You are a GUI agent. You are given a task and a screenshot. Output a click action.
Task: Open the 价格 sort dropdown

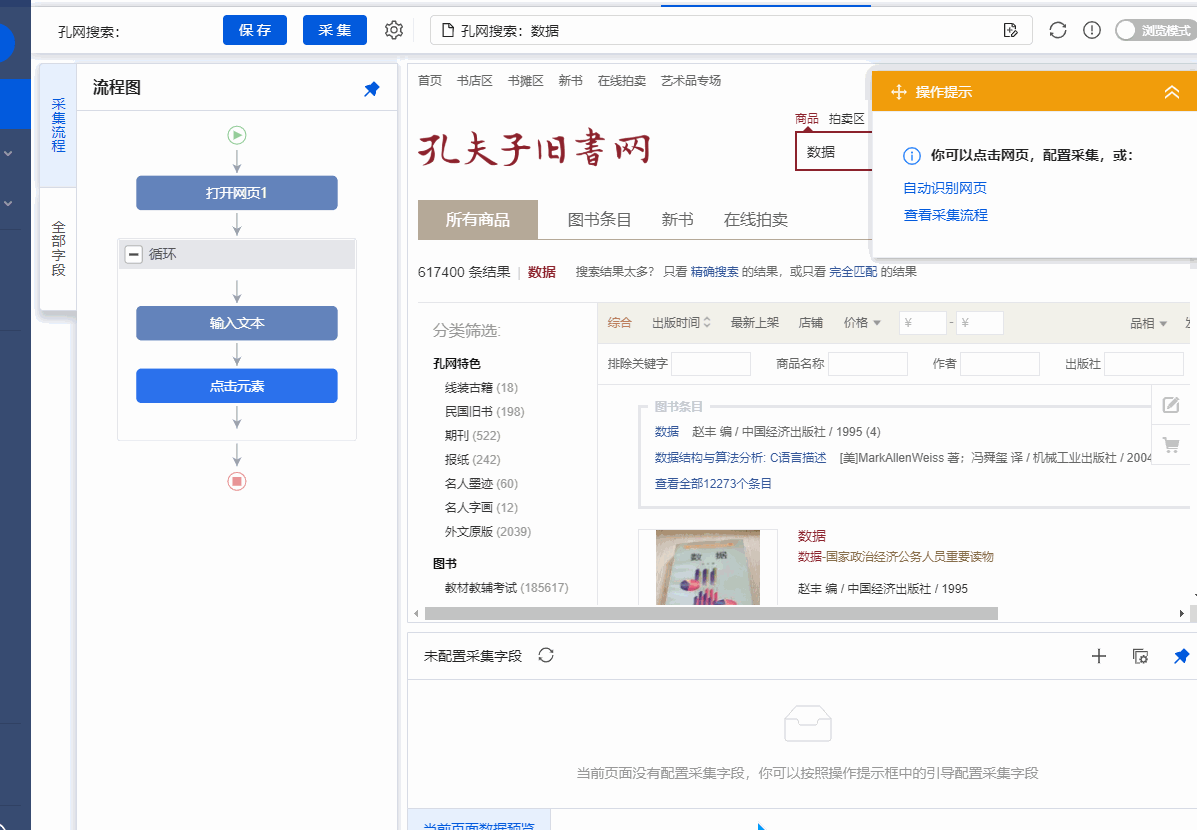pyautogui.click(x=863, y=323)
